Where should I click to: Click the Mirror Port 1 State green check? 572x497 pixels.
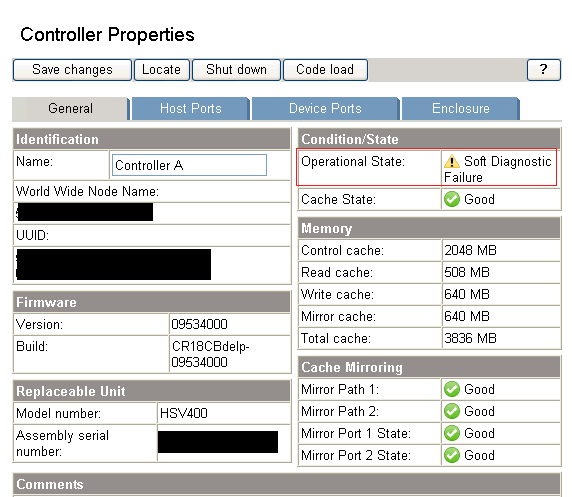(x=452, y=433)
